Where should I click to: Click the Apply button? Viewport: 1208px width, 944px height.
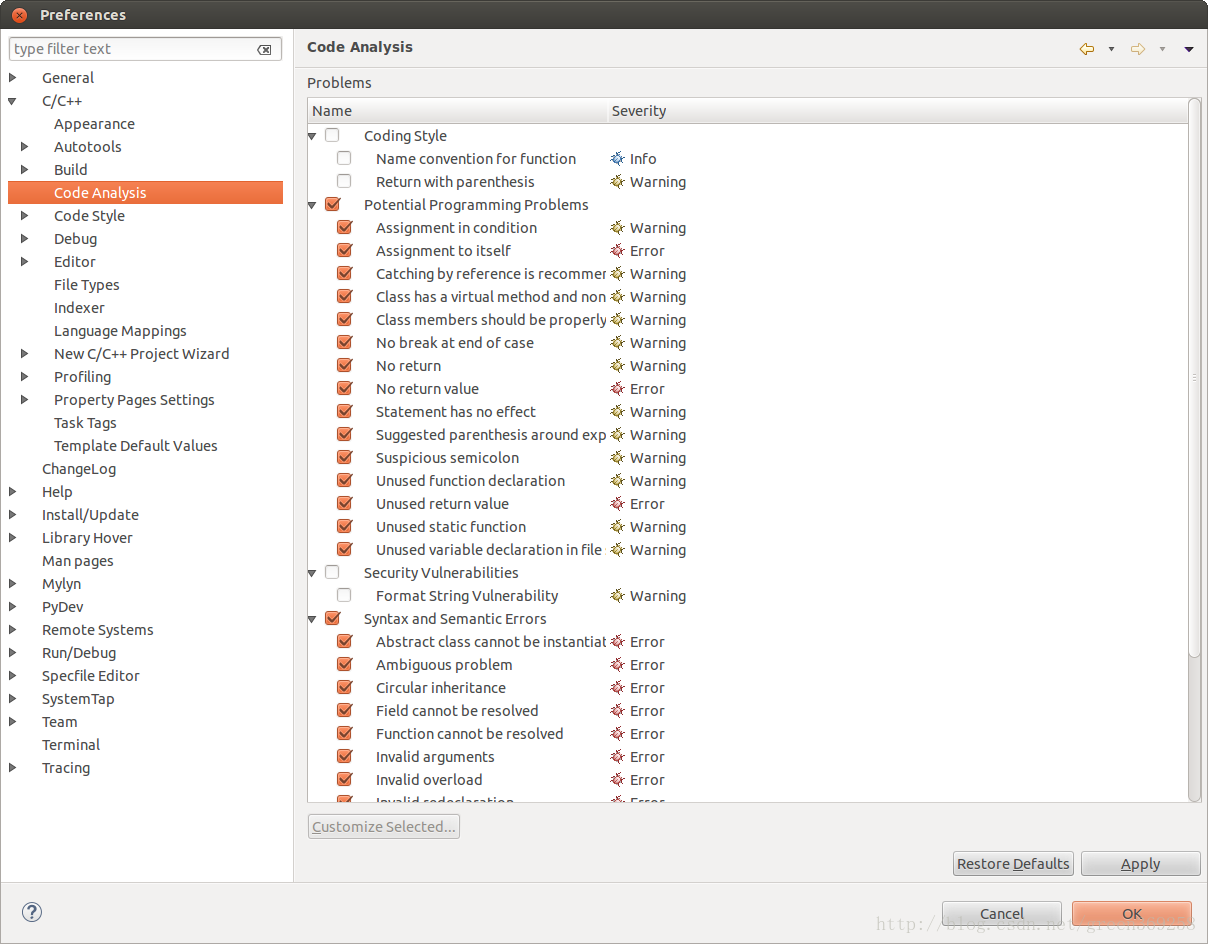[1140, 864]
